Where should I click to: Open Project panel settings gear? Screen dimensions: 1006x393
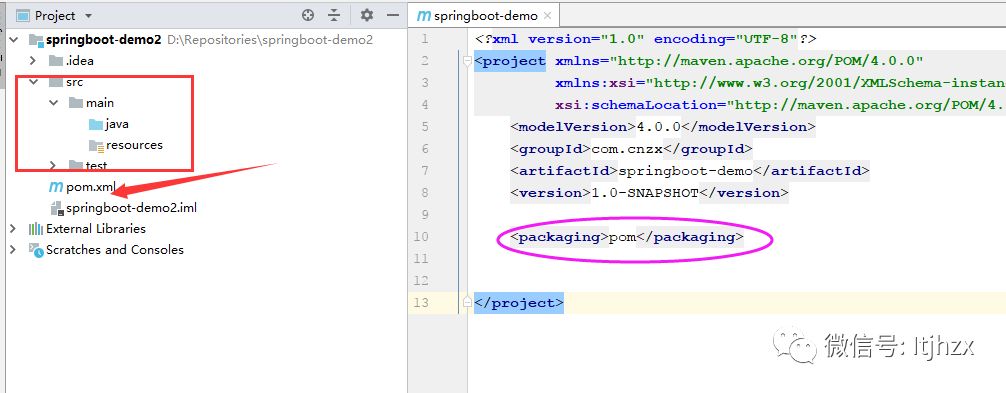click(366, 15)
